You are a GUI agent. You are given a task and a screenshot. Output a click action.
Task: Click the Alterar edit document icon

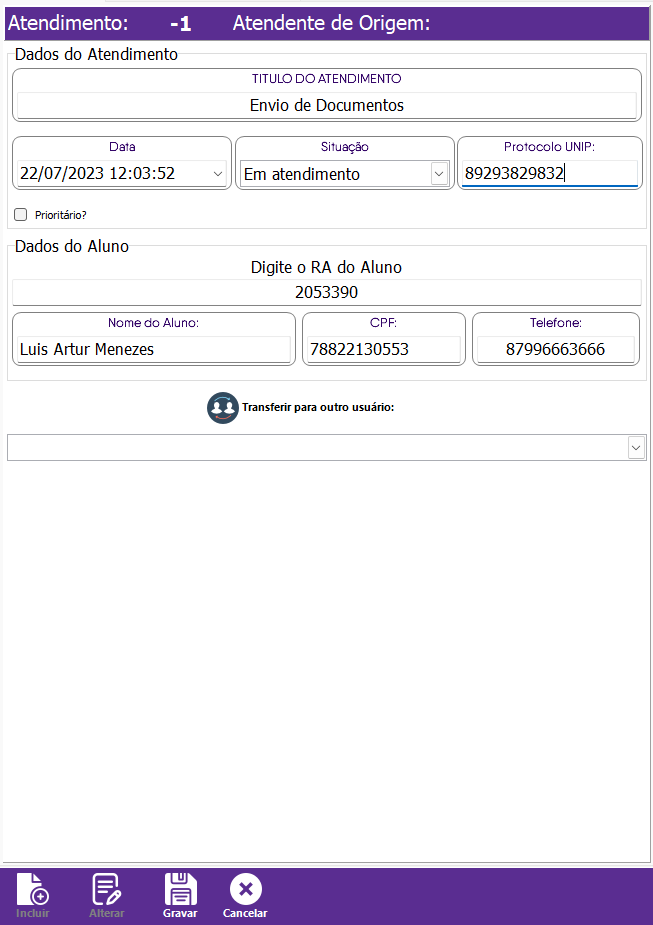[106, 889]
